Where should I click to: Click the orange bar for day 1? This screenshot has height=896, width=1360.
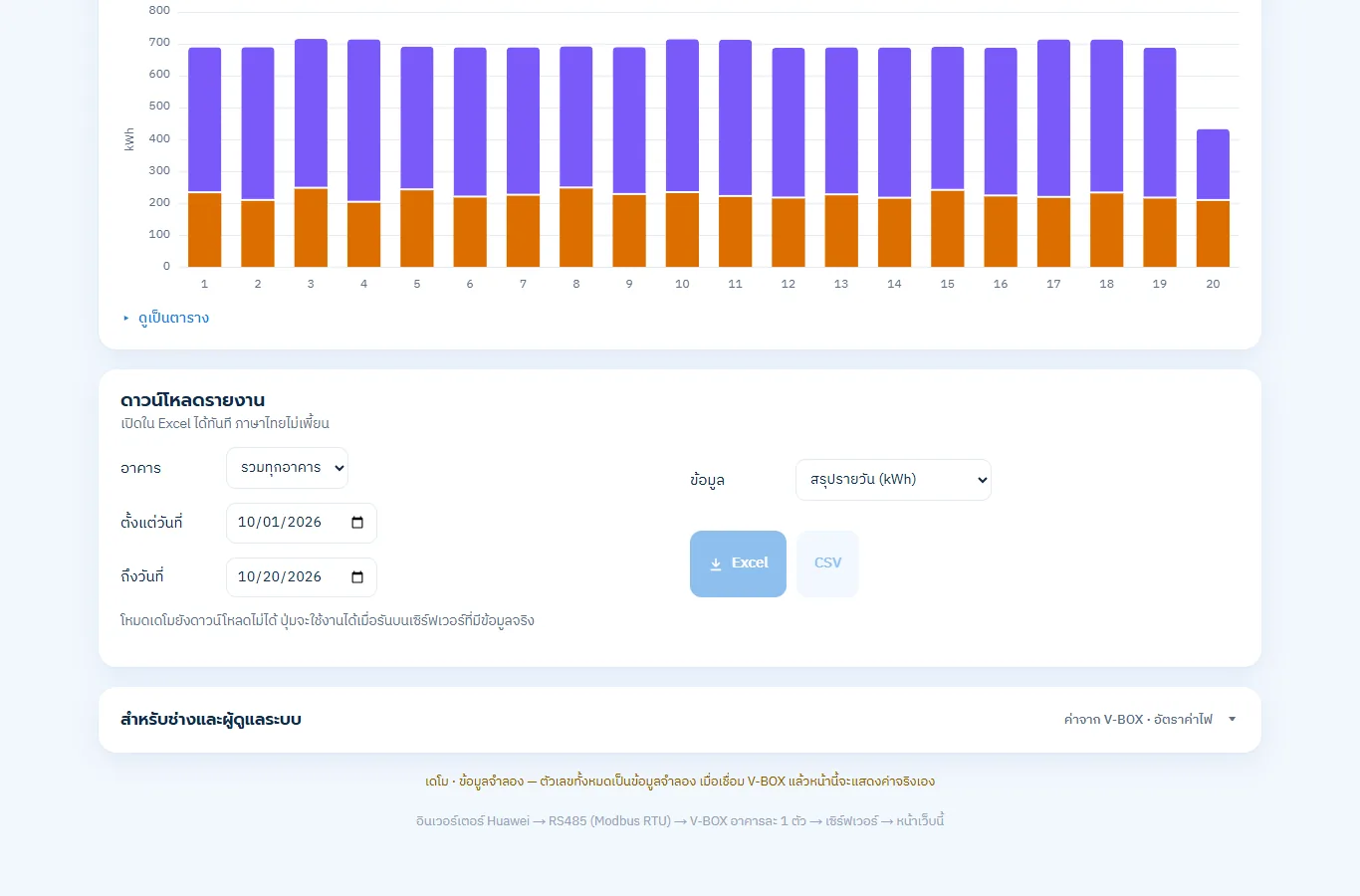point(205,230)
